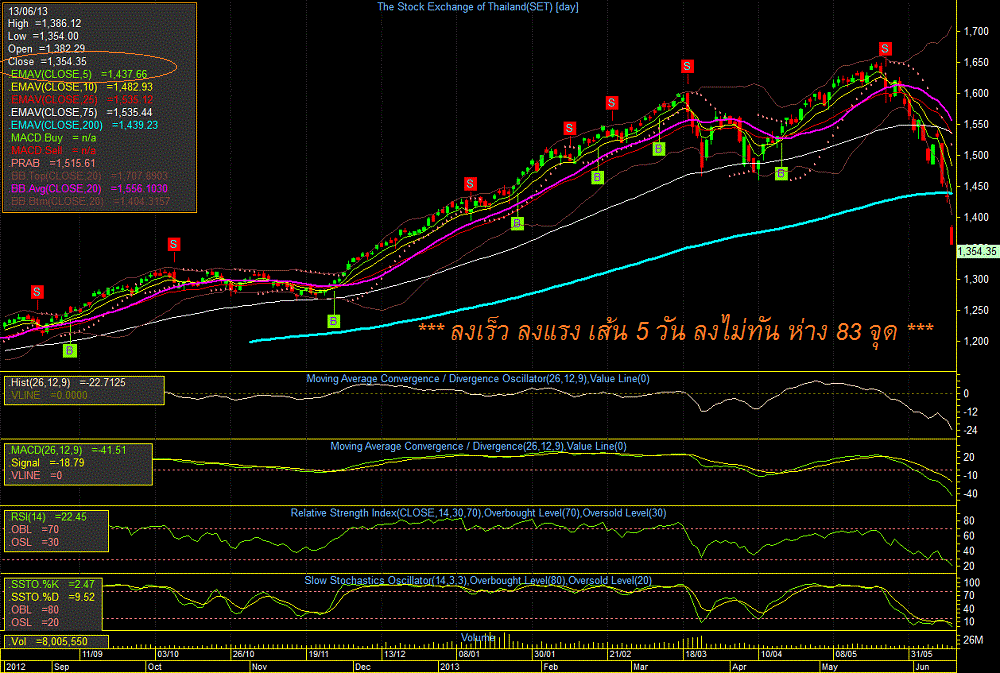Click the date 13/06/13 in the info box
Image resolution: width=1000 pixels, height=673 pixels.
[x=28, y=11]
